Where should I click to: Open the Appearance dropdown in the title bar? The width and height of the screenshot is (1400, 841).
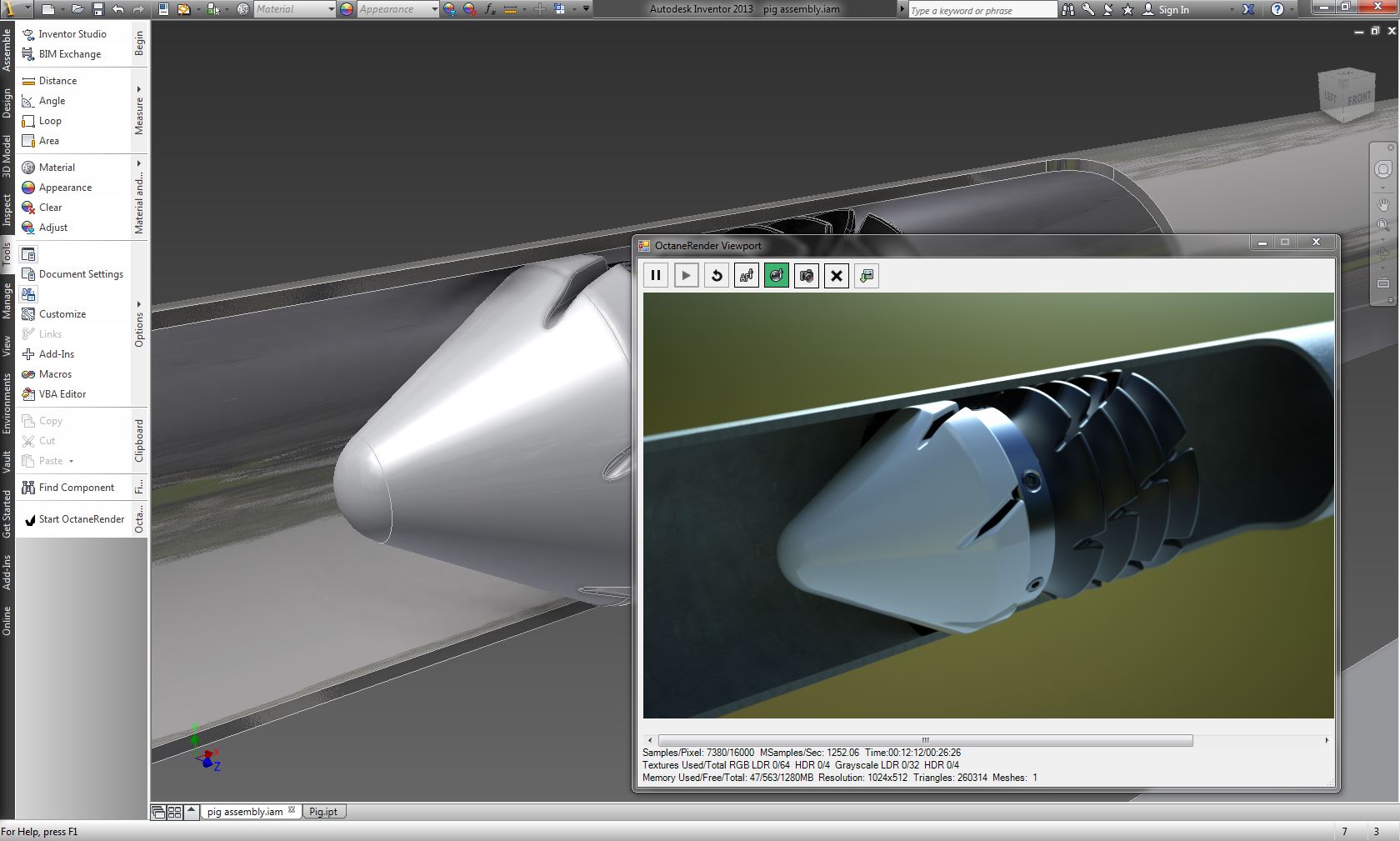click(397, 9)
